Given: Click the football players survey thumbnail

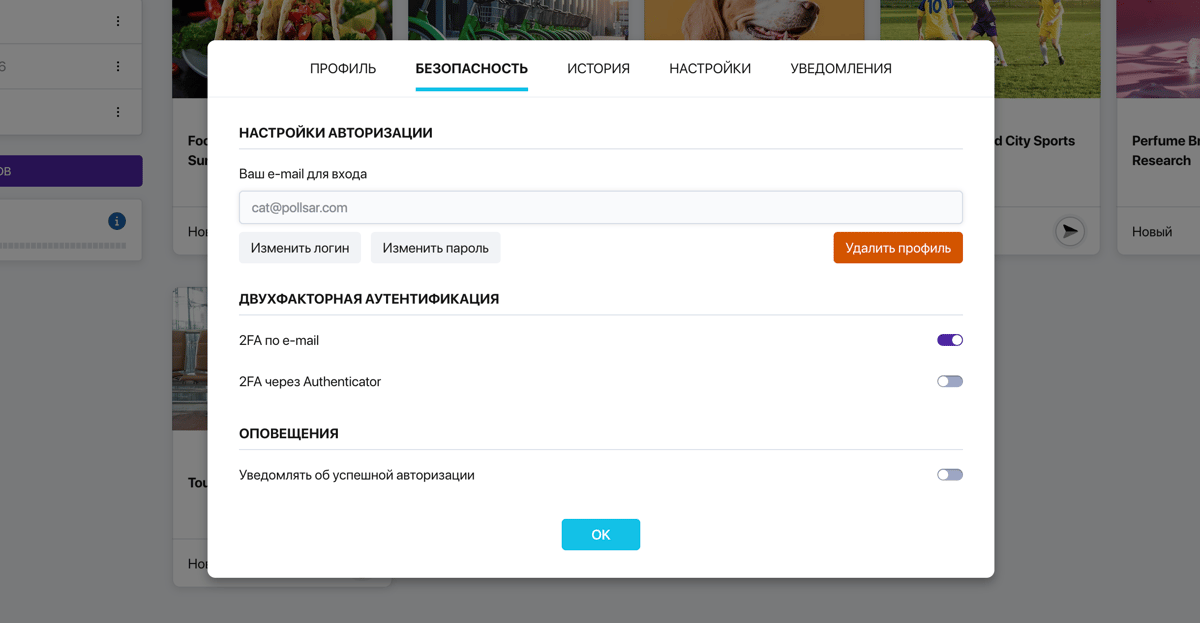Looking at the screenshot, I should tap(990, 49).
